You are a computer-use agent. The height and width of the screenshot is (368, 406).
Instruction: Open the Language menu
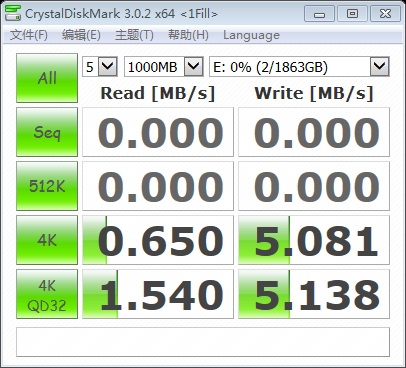[x=251, y=35]
